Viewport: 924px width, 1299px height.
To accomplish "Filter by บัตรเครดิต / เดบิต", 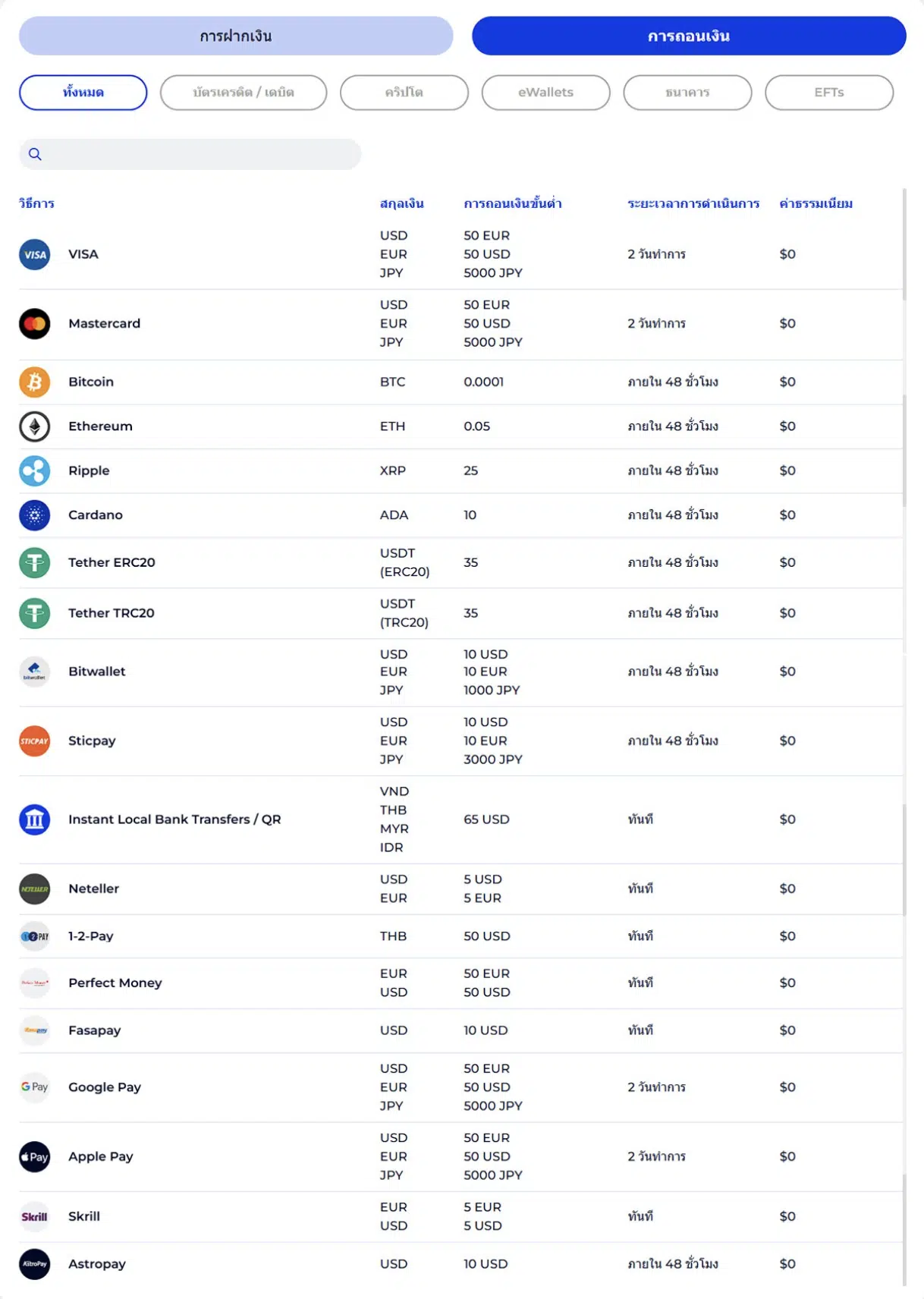I will pos(244,93).
